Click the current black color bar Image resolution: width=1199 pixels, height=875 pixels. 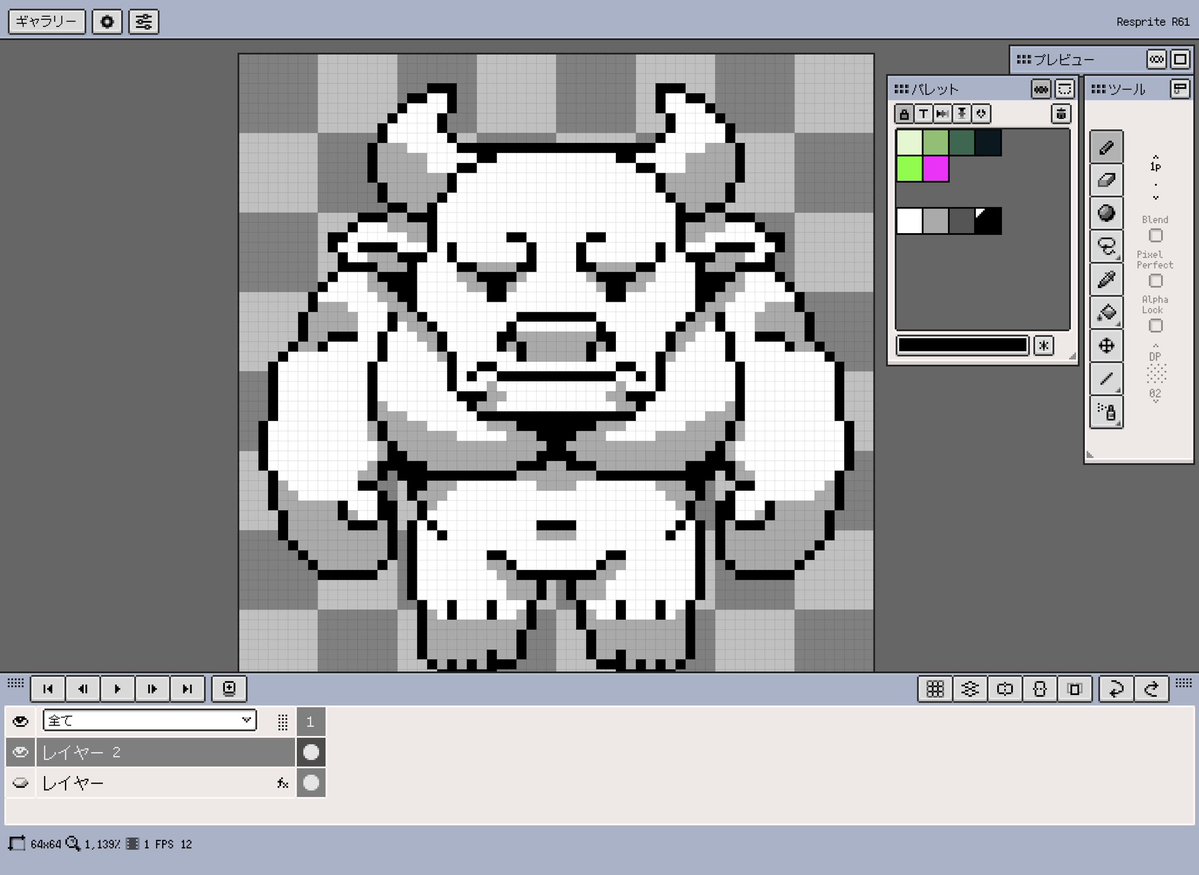click(x=963, y=346)
